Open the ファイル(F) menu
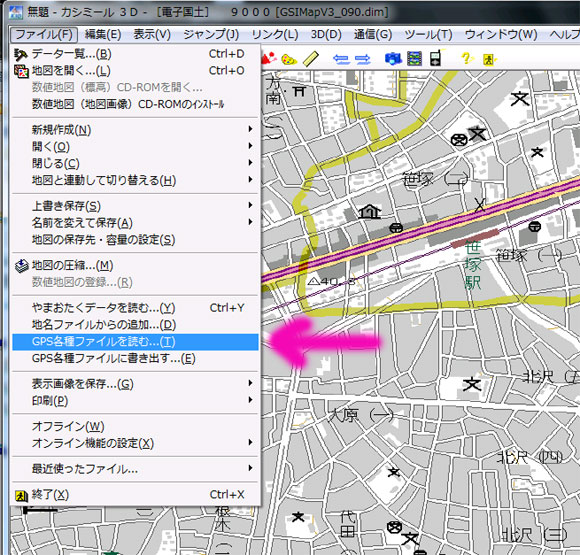 [x=44, y=34]
